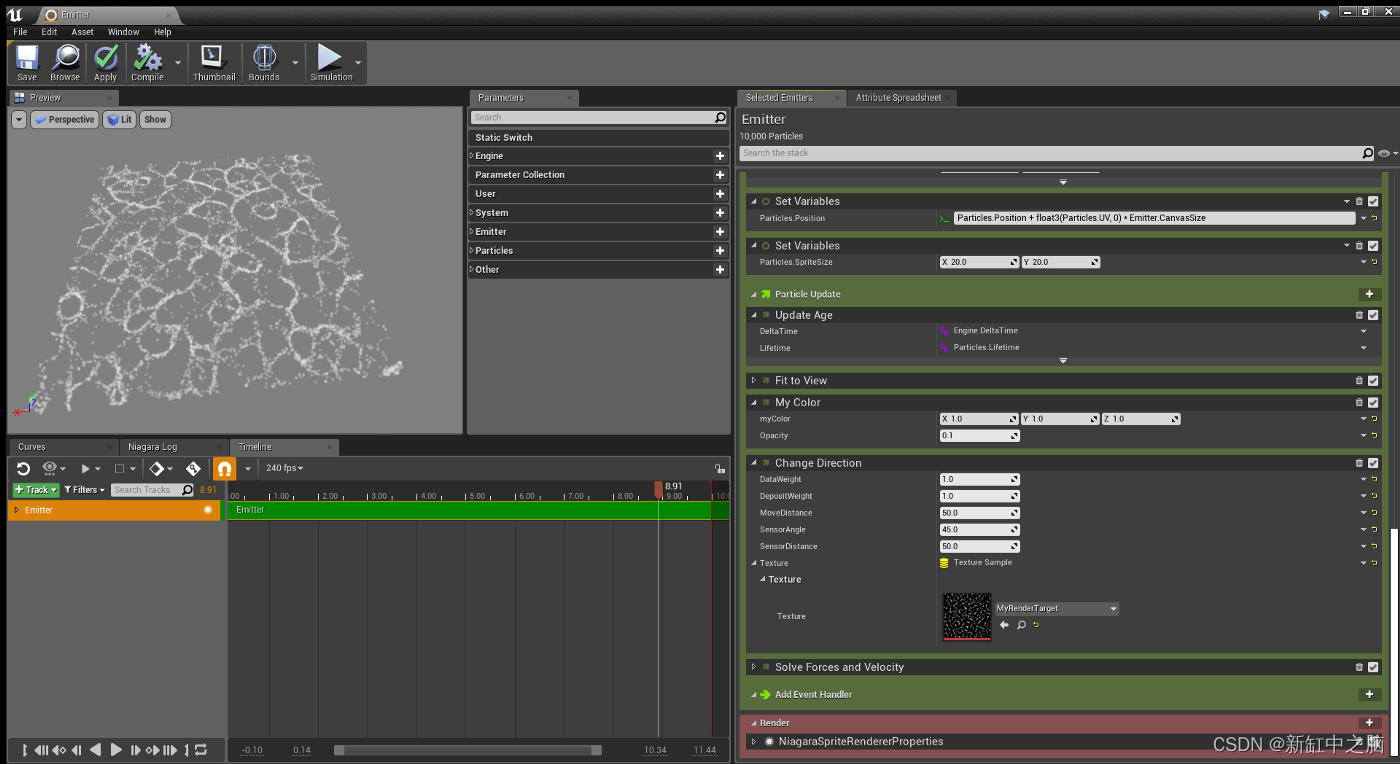This screenshot has width=1400, height=764.
Task: Open the File menu
Action: [20, 32]
